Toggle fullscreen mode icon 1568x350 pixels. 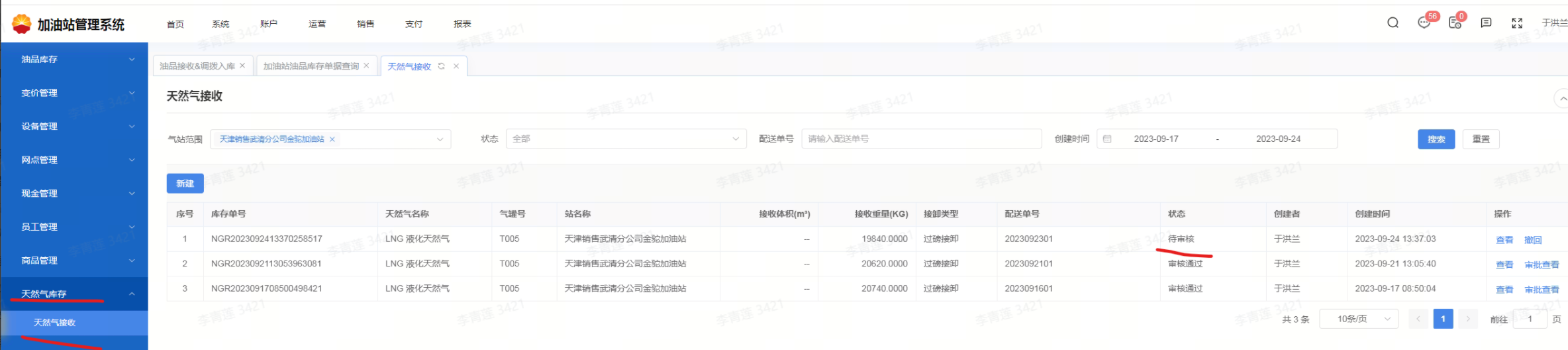click(1517, 23)
